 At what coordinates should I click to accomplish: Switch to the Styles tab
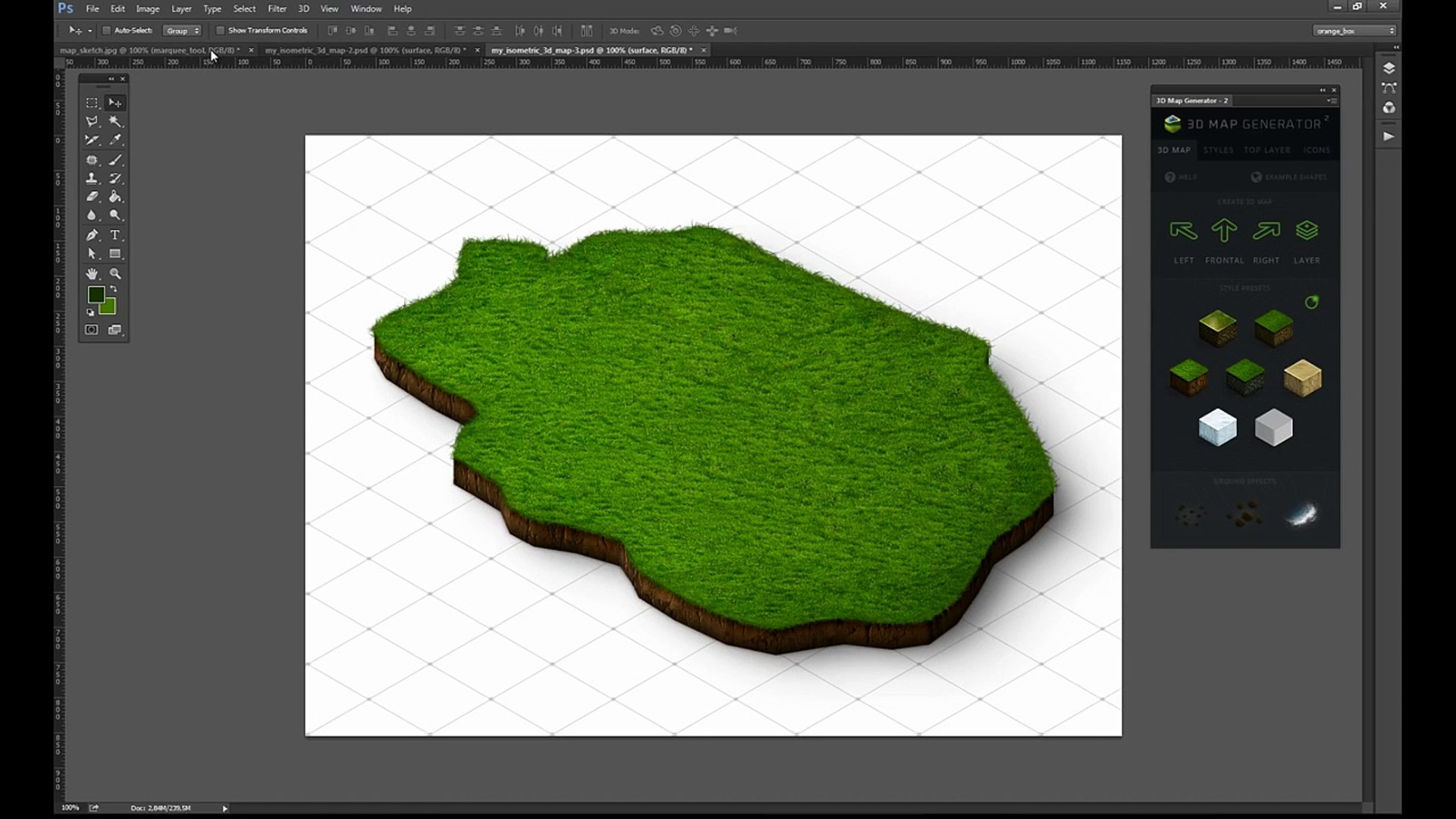point(1218,150)
